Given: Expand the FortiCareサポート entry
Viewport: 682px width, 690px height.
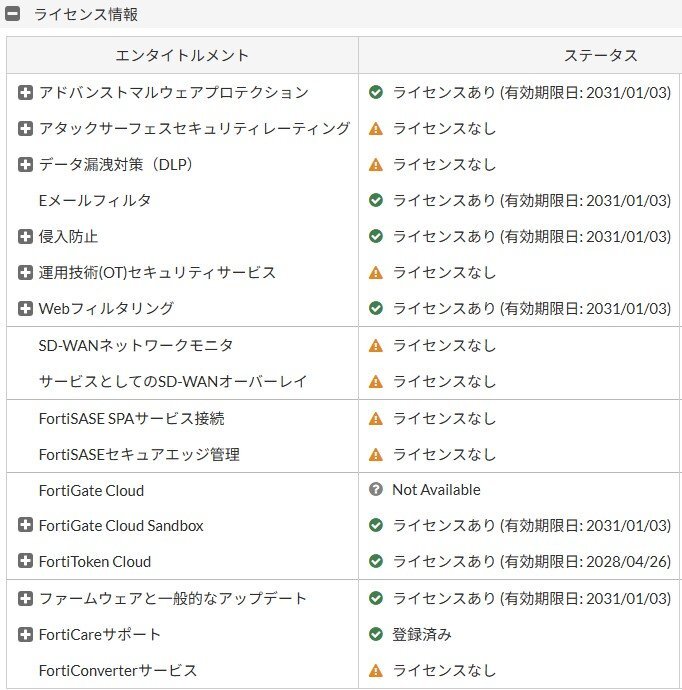Looking at the screenshot, I should pos(26,635).
